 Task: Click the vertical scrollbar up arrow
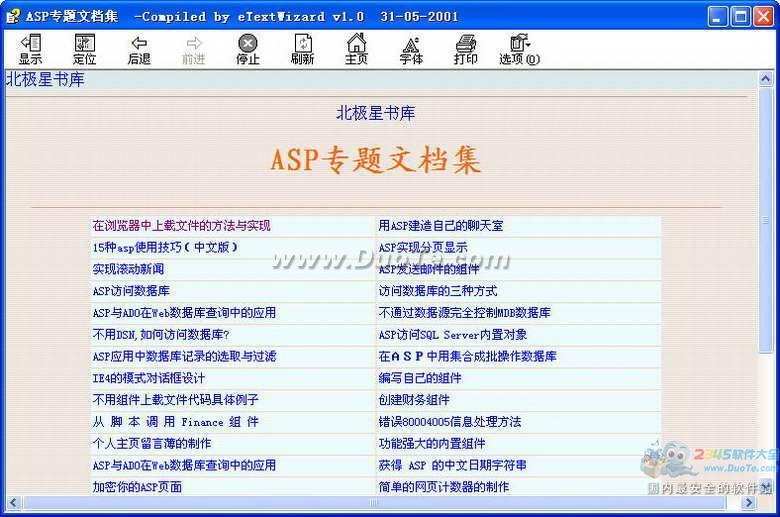pos(766,78)
